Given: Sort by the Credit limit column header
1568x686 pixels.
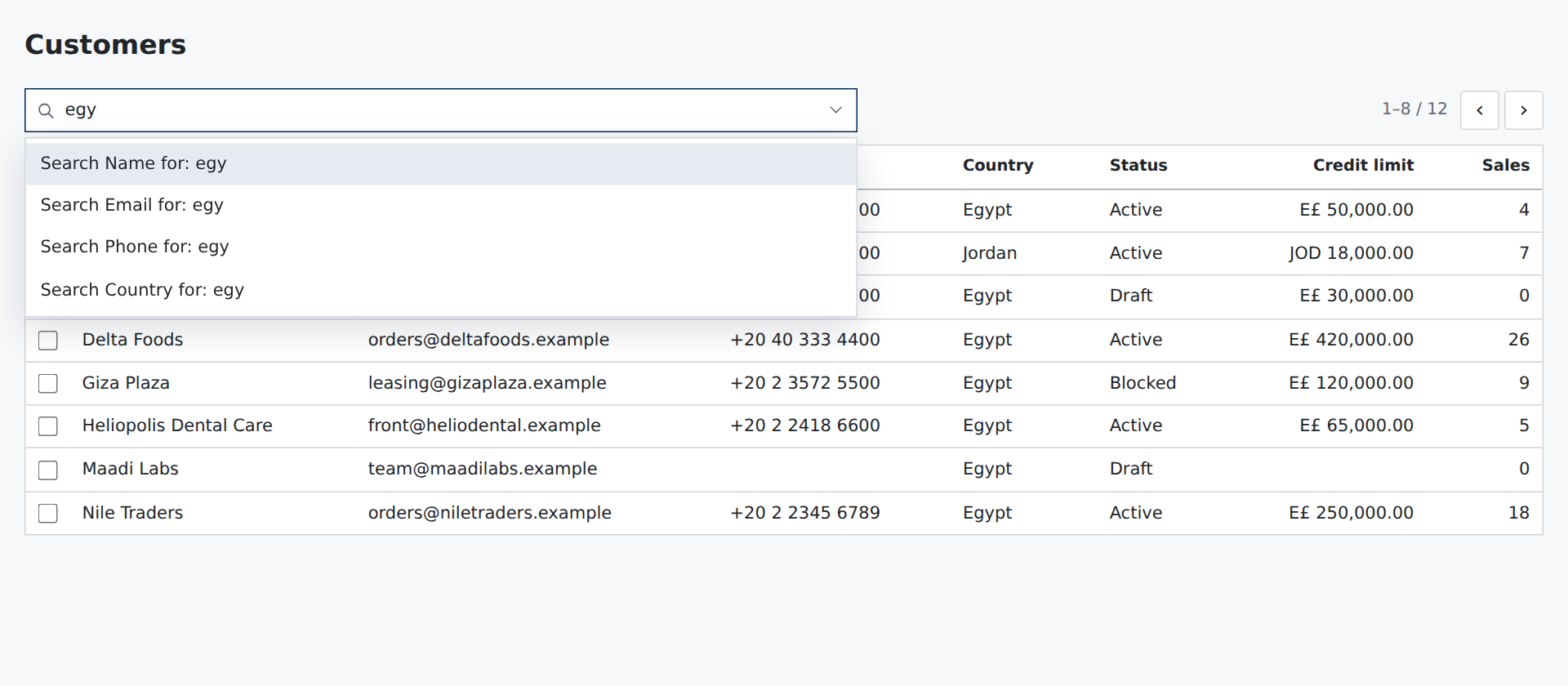Looking at the screenshot, I should click(1363, 165).
